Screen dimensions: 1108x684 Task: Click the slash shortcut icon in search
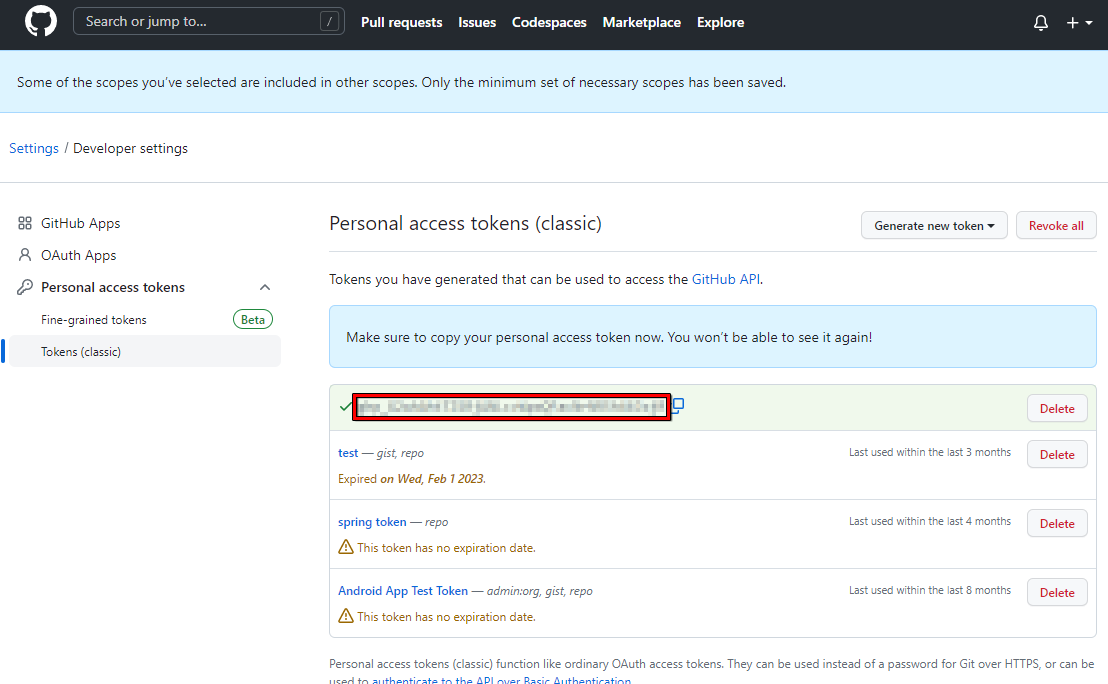pyautogui.click(x=329, y=21)
